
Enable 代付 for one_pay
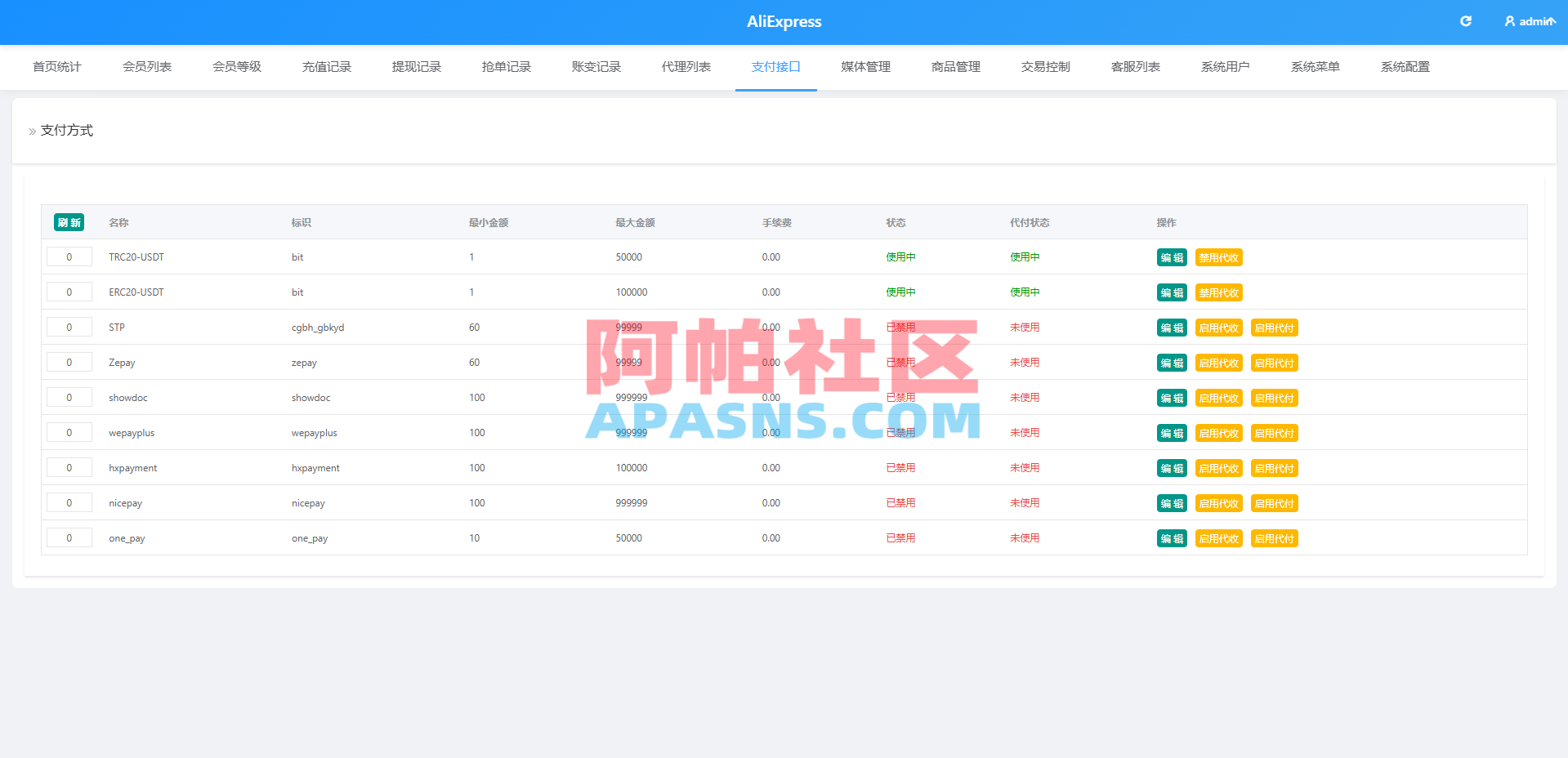1275,538
